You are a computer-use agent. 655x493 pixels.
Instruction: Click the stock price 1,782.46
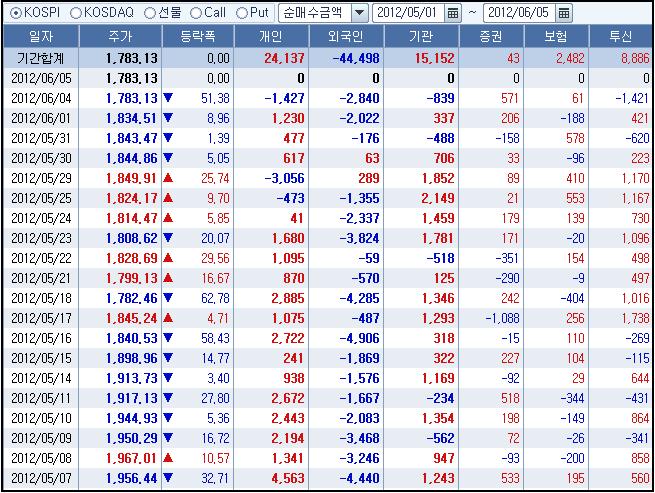[x=132, y=298]
